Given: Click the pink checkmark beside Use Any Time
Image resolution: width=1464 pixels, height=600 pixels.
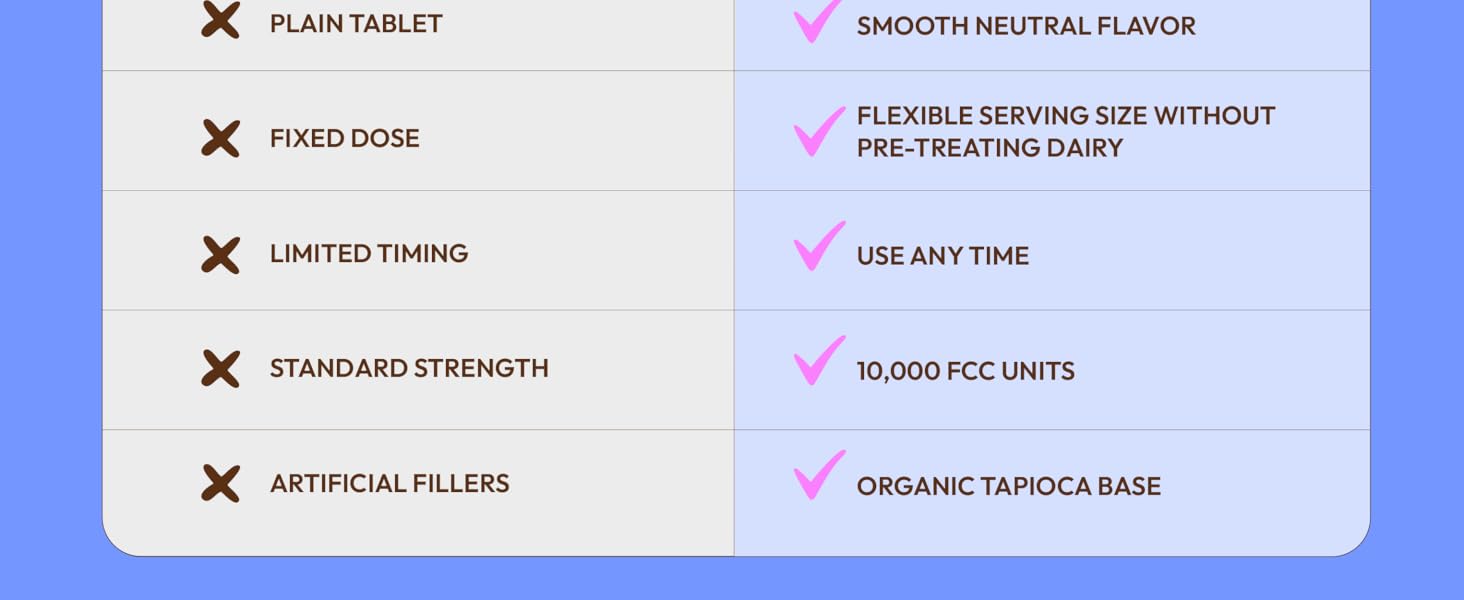Looking at the screenshot, I should 818,246.
